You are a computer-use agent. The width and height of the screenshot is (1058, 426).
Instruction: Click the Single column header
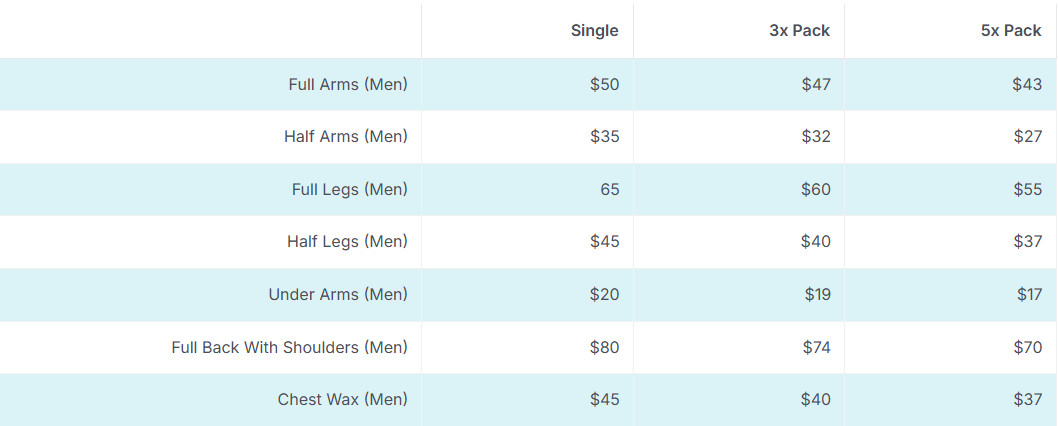(594, 30)
